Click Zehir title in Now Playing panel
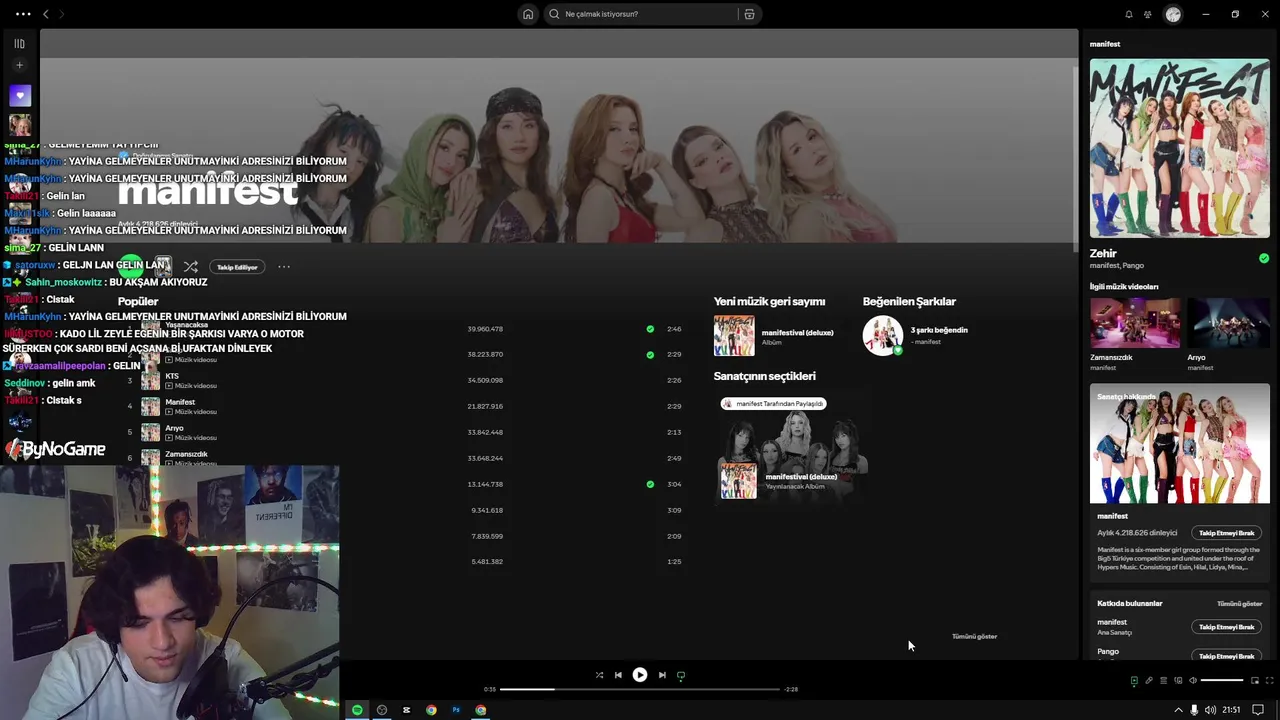This screenshot has height=720, width=1280. [1103, 253]
